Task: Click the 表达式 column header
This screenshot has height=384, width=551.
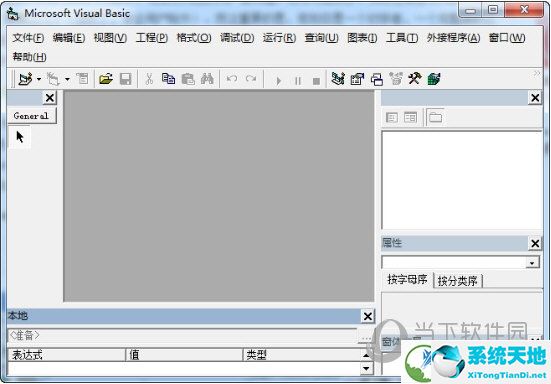Action: [x=66, y=355]
